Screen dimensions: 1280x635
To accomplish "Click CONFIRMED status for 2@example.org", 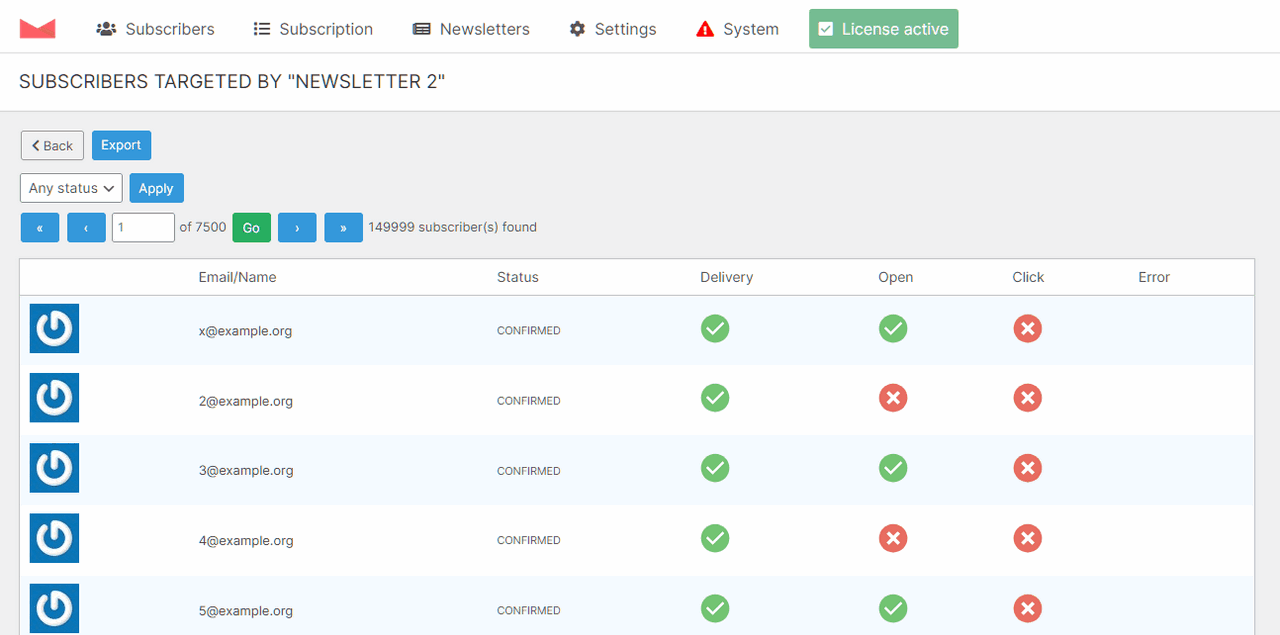I will coord(529,401).
